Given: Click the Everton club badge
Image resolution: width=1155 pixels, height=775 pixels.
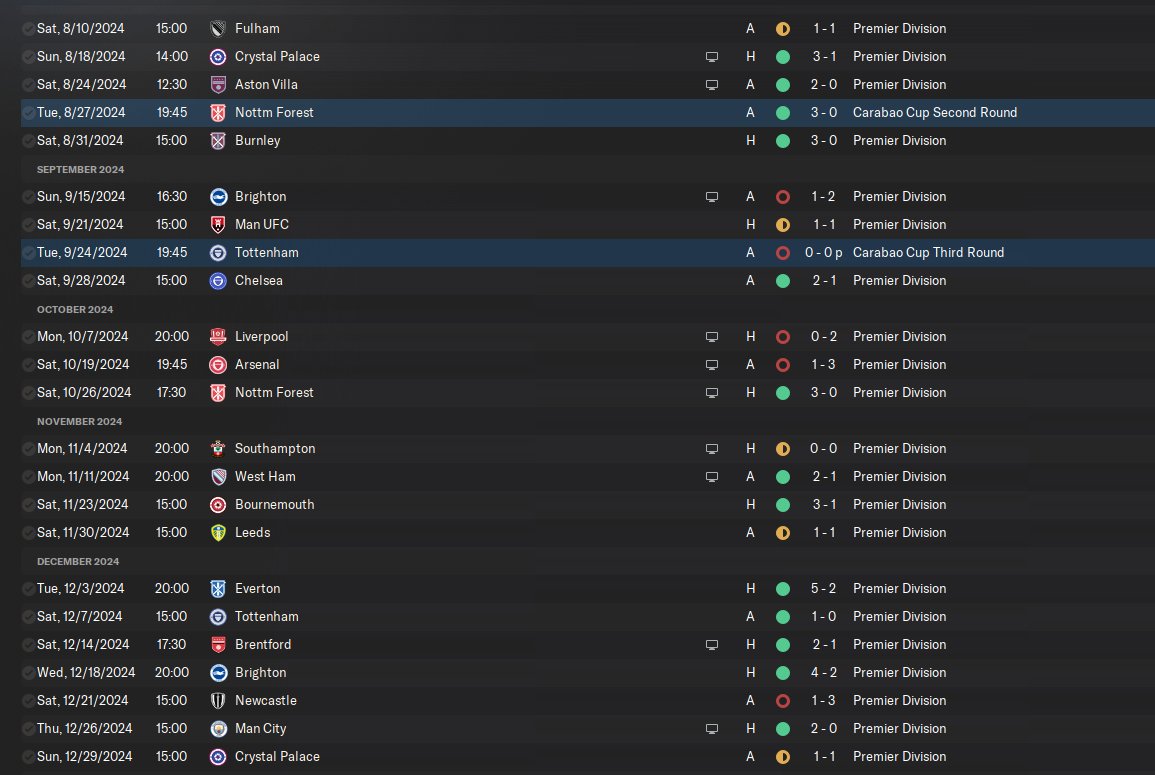Looking at the screenshot, I should click(218, 589).
